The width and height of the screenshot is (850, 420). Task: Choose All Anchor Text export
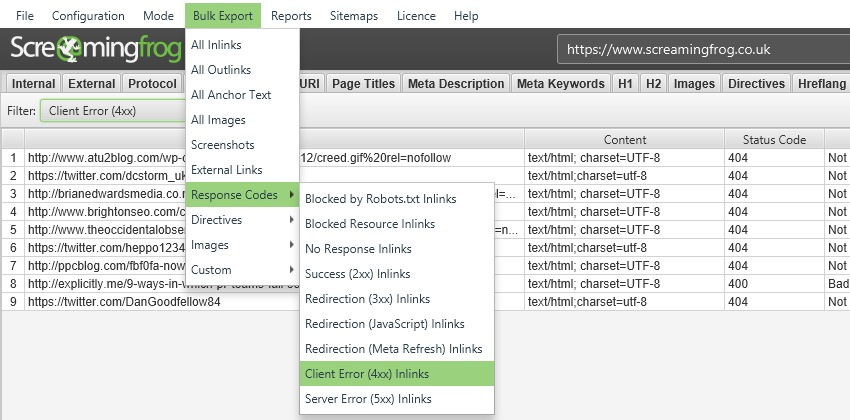pyautogui.click(x=242, y=95)
